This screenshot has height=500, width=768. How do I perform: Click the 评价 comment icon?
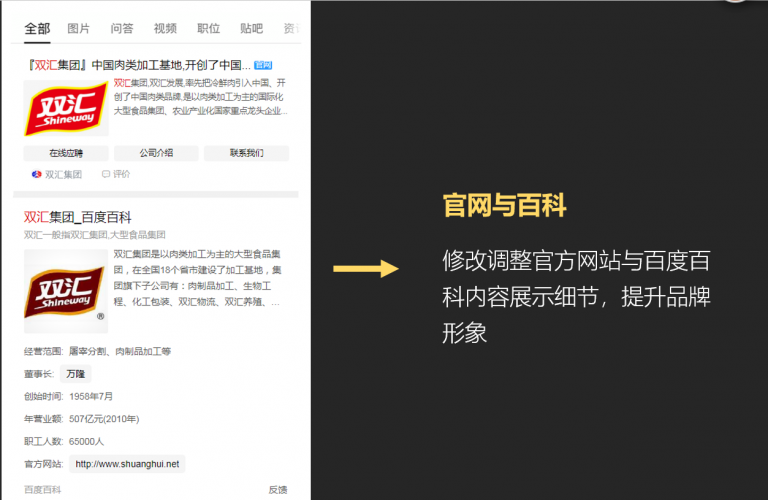tap(105, 174)
